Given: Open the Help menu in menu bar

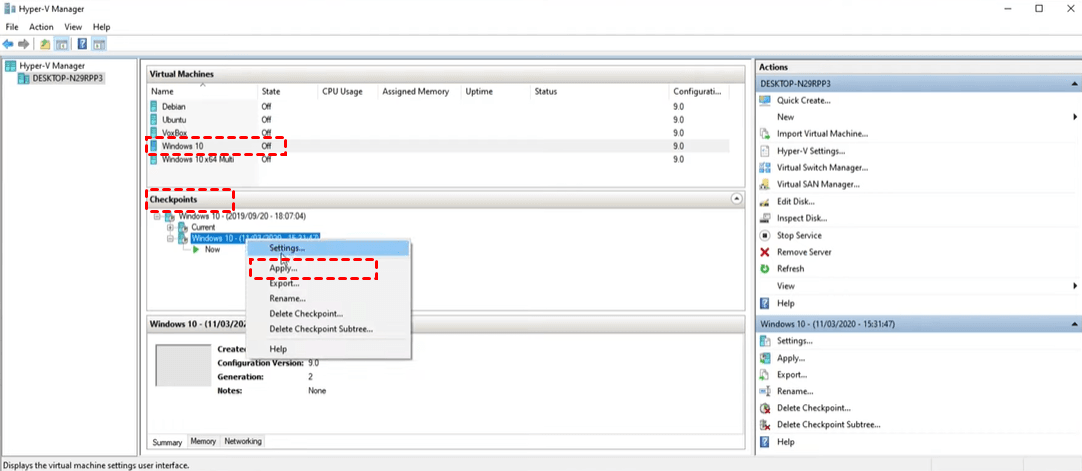Looking at the screenshot, I should tap(101, 27).
